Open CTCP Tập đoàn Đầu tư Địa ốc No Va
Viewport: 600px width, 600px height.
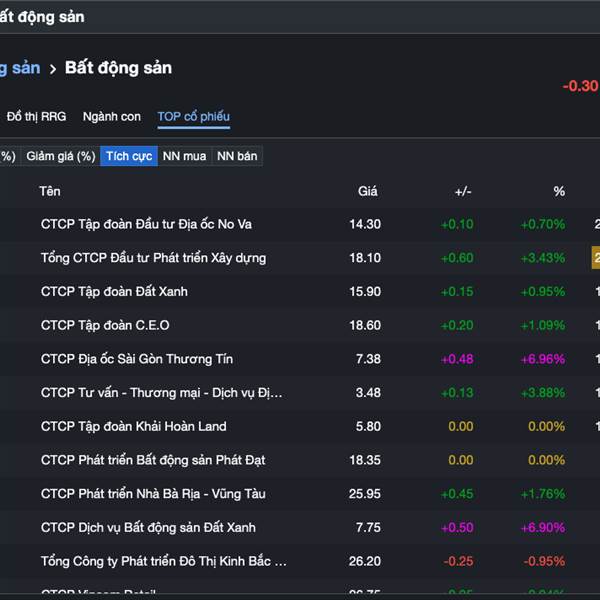pyautogui.click(x=146, y=224)
